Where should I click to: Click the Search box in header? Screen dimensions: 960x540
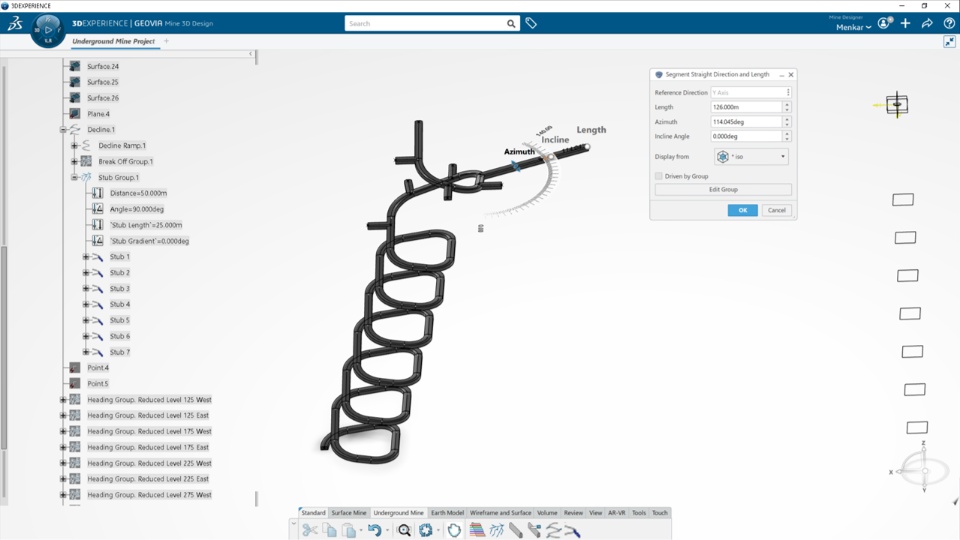[425, 23]
